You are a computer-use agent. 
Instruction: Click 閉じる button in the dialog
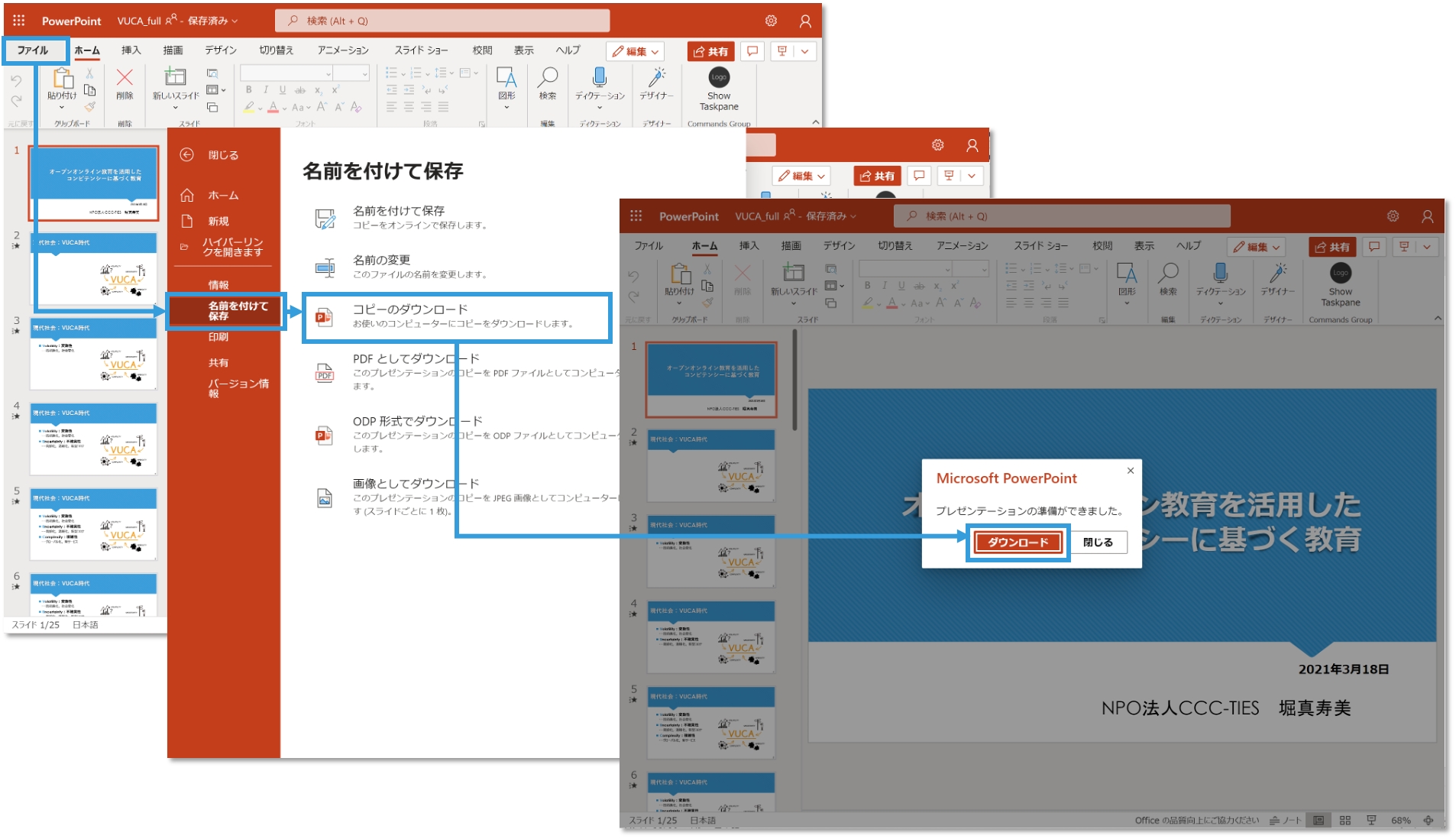click(1097, 543)
